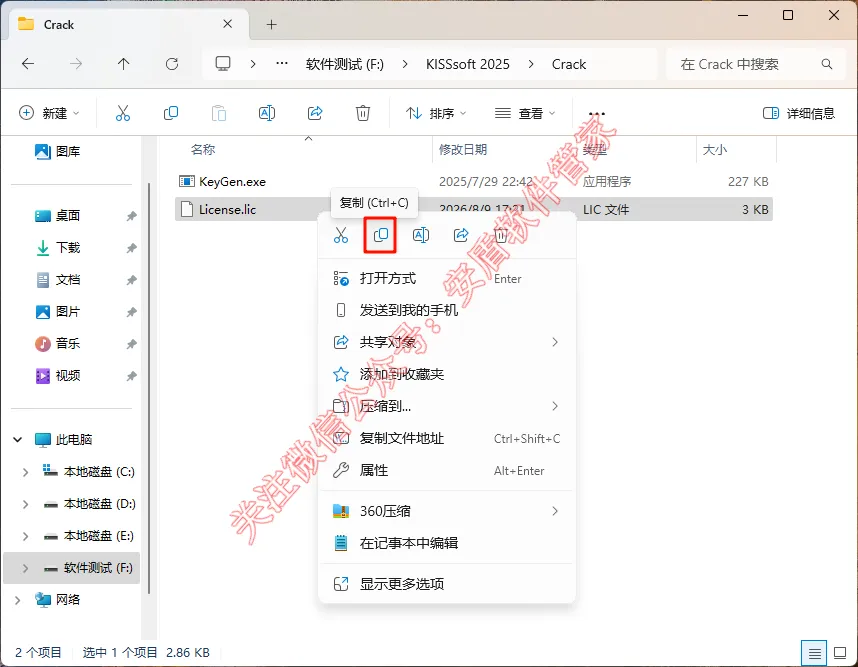Click the Cut scissors icon in the context menu
The width and height of the screenshot is (858, 667).
point(341,235)
